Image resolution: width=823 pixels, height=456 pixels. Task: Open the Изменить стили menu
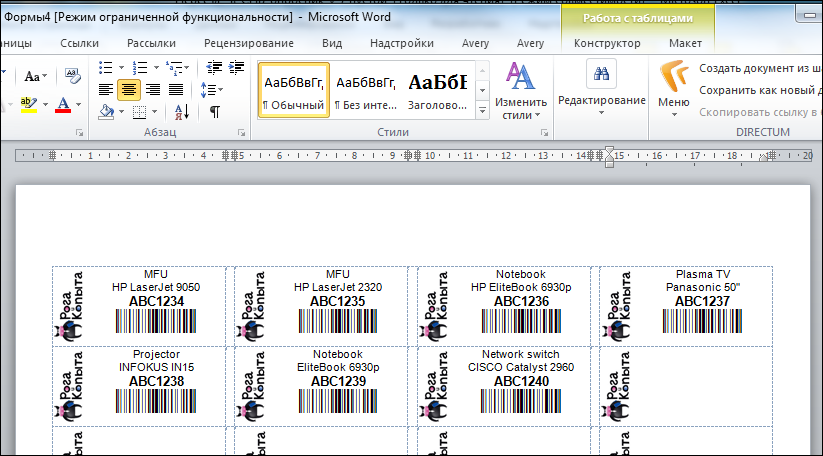[521, 90]
